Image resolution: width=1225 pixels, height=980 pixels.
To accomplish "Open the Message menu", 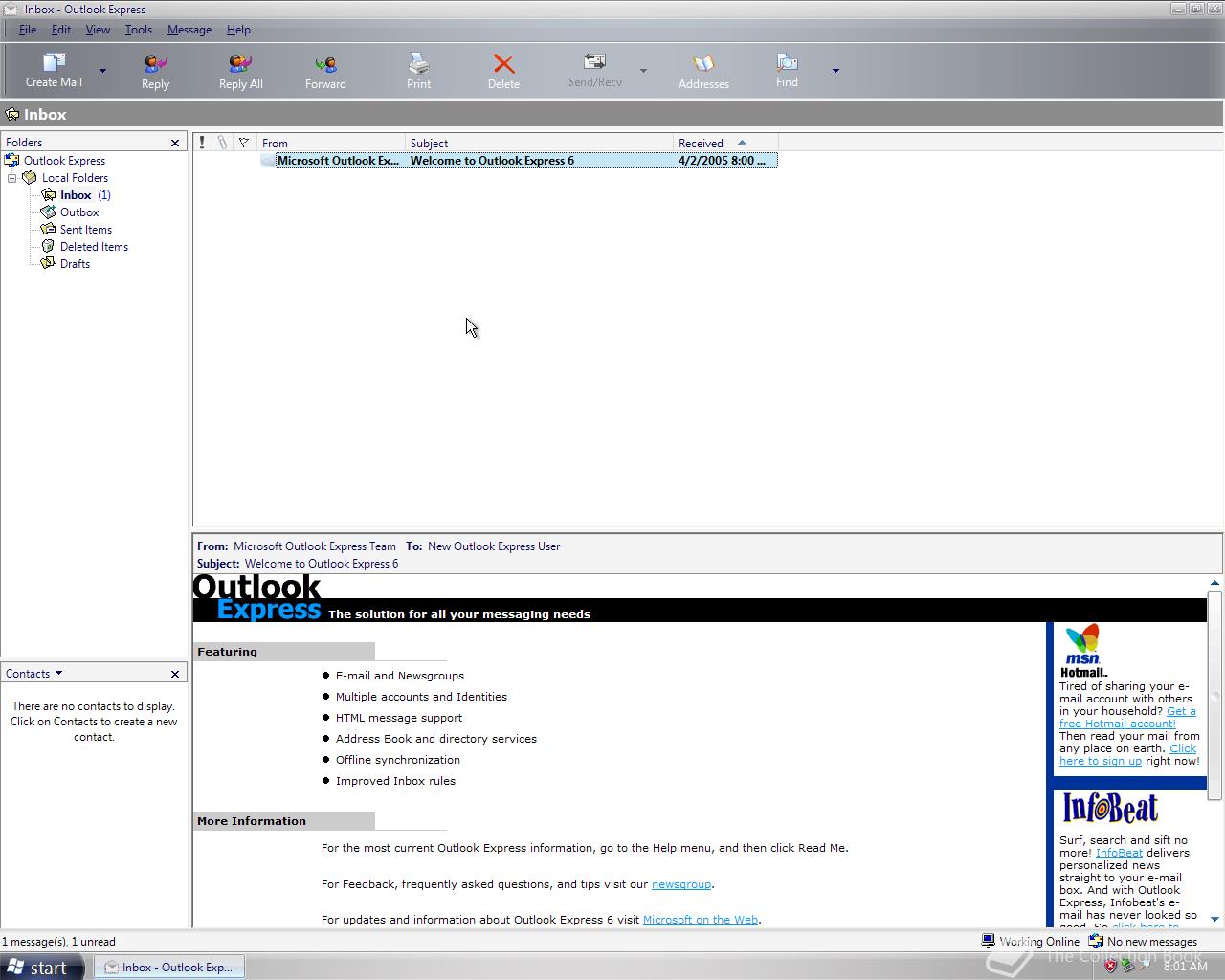I will tap(189, 30).
